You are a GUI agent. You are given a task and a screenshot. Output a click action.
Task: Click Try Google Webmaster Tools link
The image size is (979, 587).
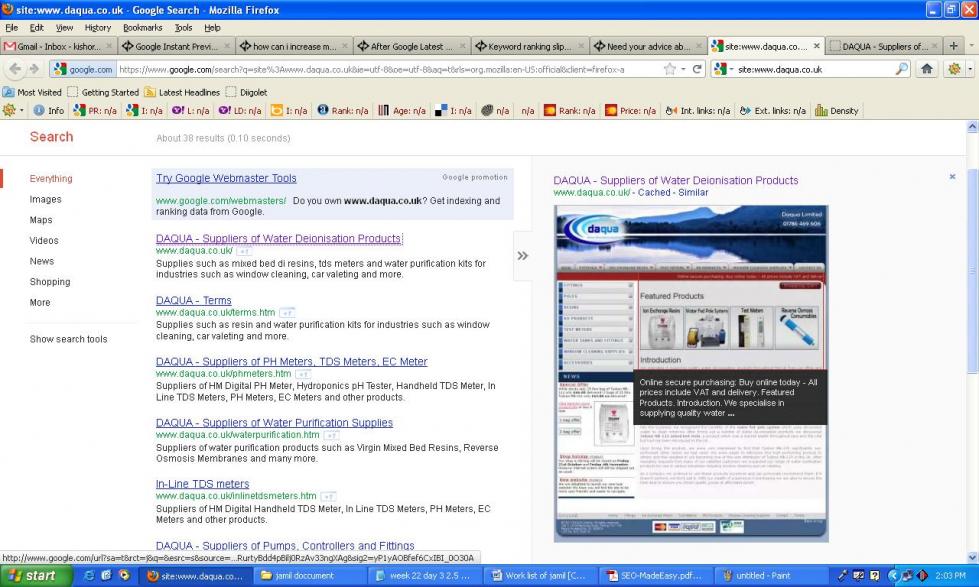pyautogui.click(x=226, y=178)
